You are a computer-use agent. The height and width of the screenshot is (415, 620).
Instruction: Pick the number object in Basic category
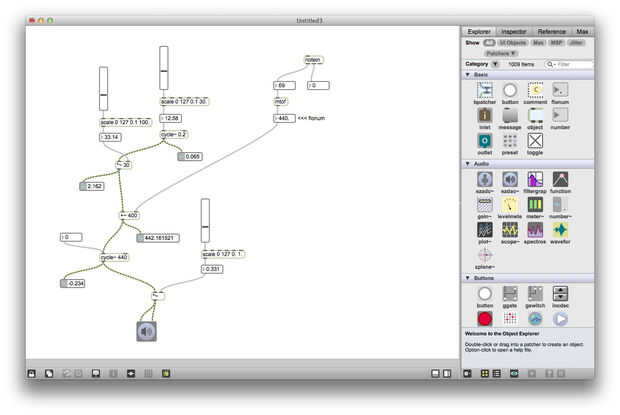coord(560,115)
